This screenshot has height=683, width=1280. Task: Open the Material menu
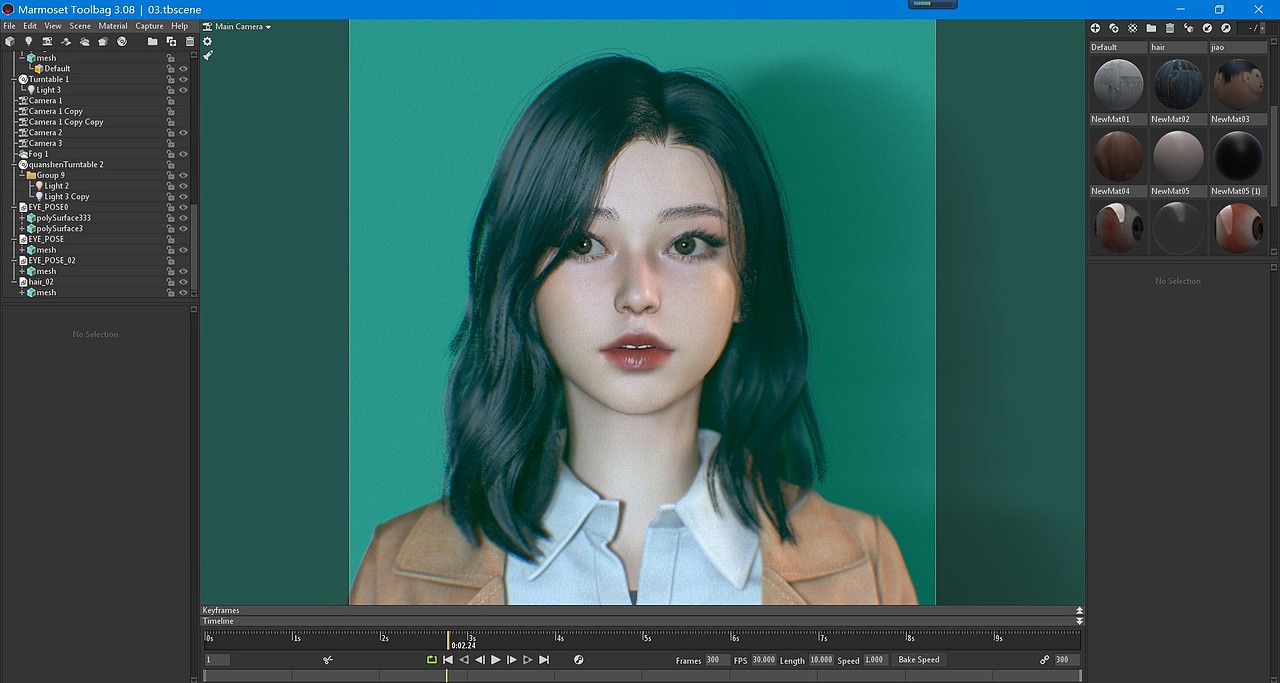pyautogui.click(x=113, y=26)
